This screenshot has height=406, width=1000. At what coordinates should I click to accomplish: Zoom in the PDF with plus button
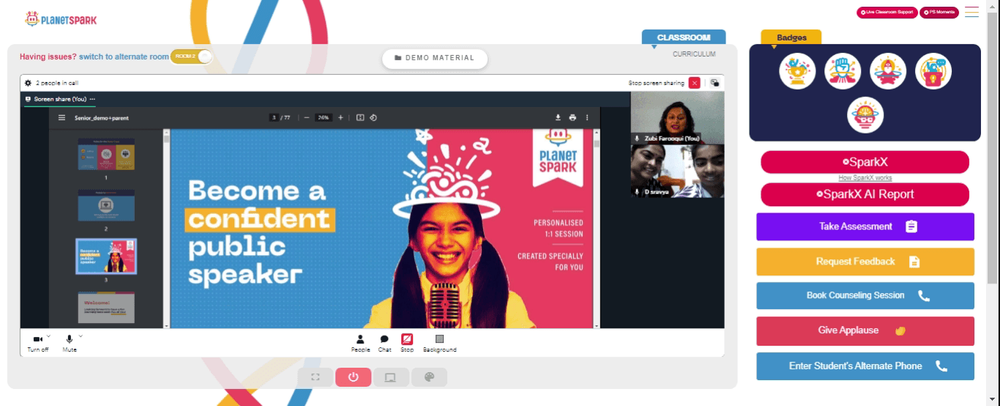pyautogui.click(x=341, y=117)
